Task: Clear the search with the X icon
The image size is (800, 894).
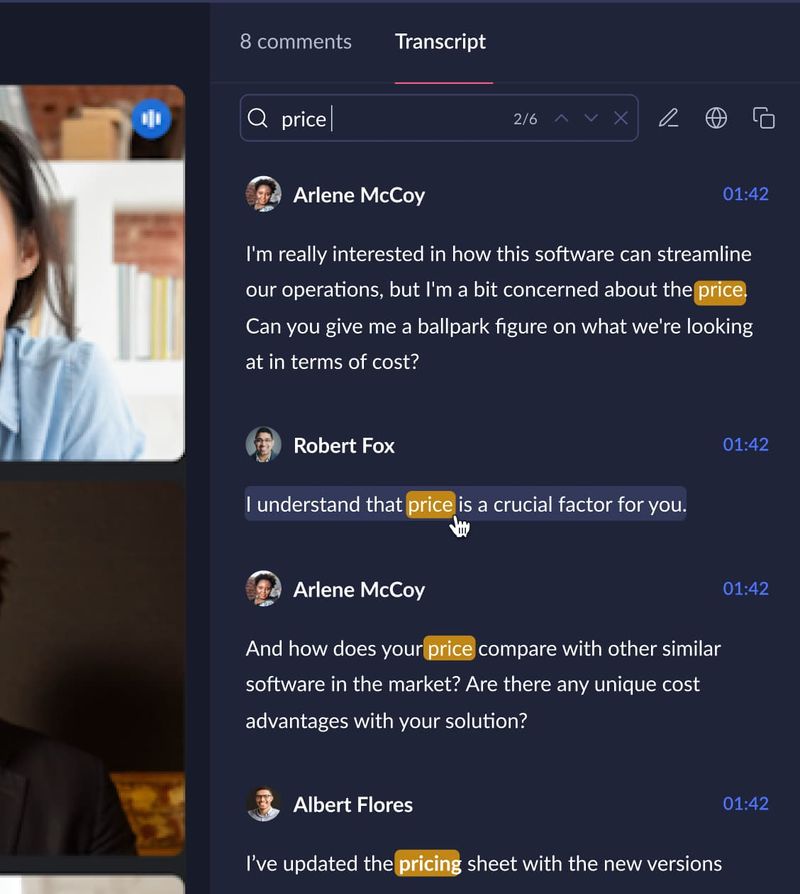Action: click(x=620, y=117)
